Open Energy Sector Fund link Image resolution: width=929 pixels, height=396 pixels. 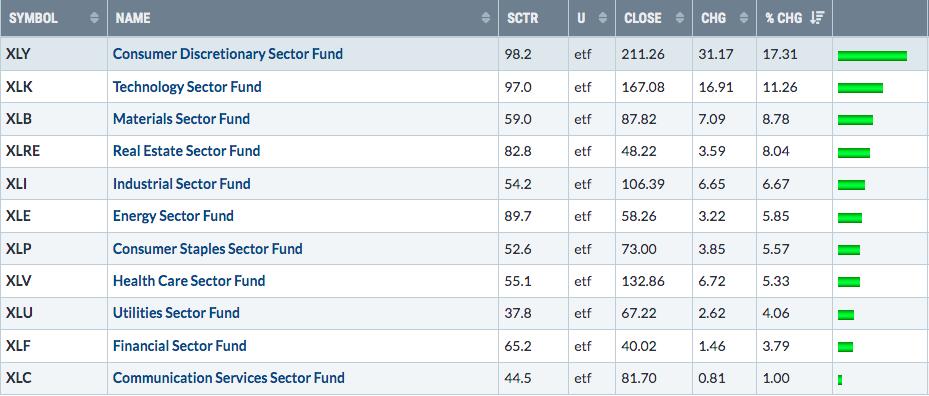pyautogui.click(x=173, y=216)
